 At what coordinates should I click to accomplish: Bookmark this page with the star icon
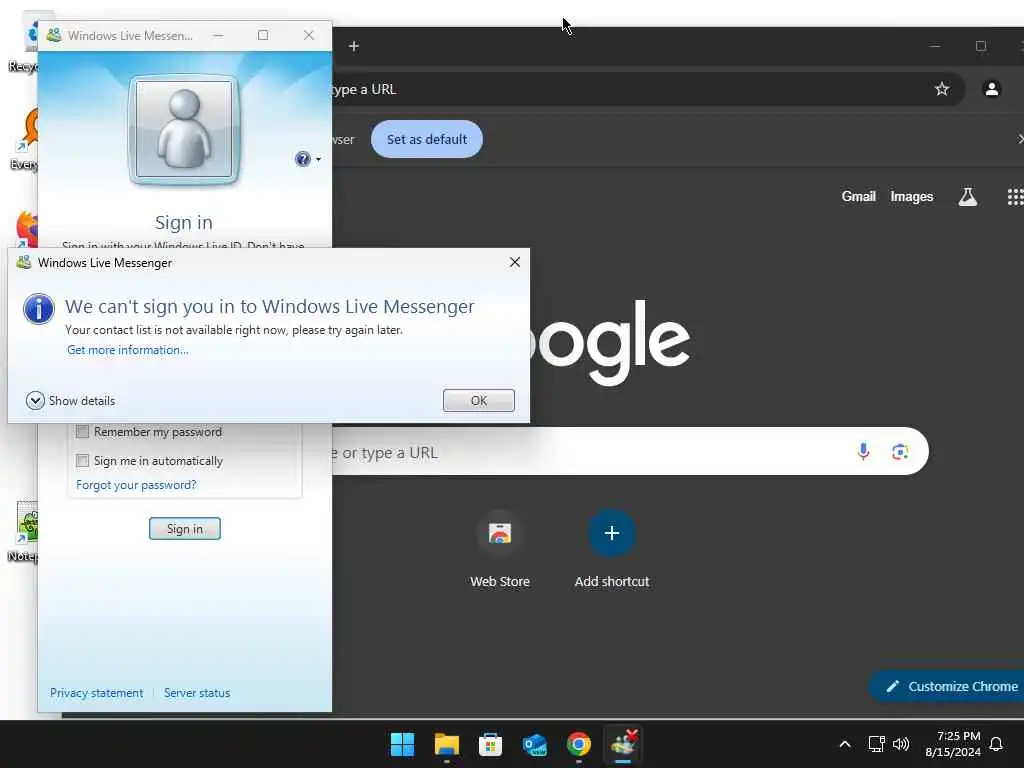coord(942,89)
